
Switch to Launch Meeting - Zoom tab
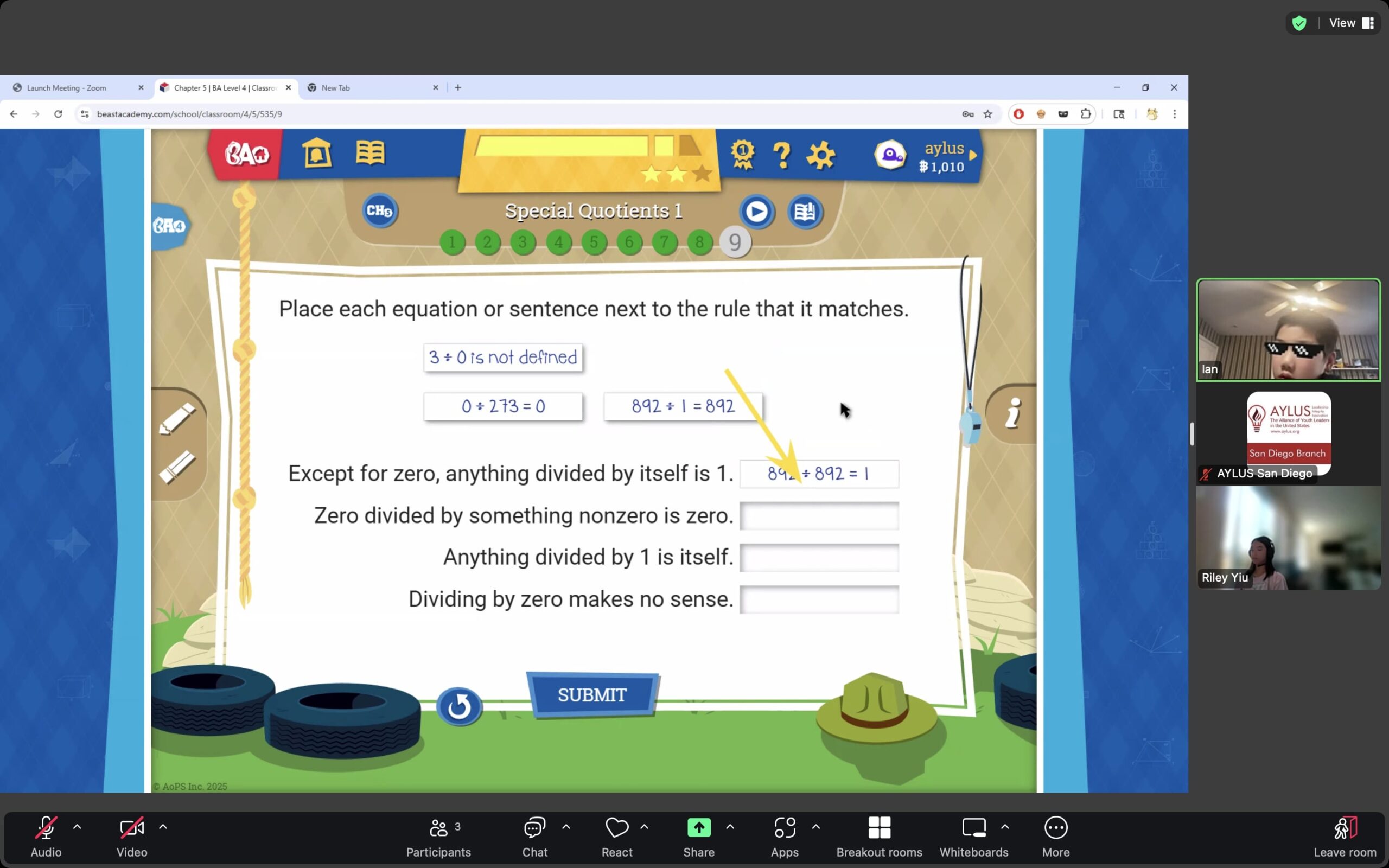click(67, 88)
